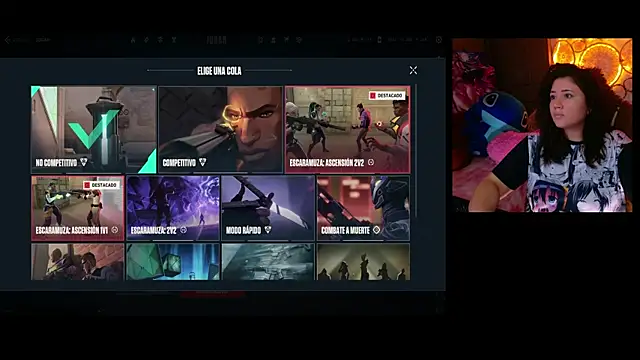Image resolution: width=640 pixels, height=360 pixels.
Task: Click the green checkmark on No Competitivo
Action: coord(94,130)
